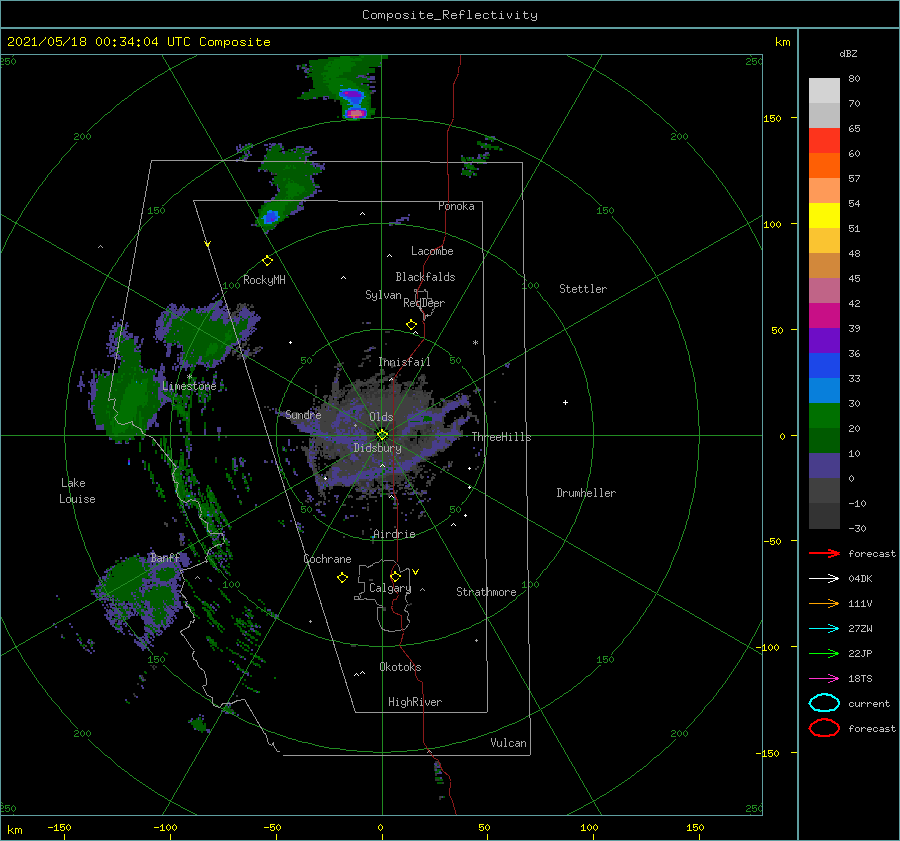The image size is (900, 841).
Task: Click the orange 57-60 dBZ swatch
Action: (824, 166)
